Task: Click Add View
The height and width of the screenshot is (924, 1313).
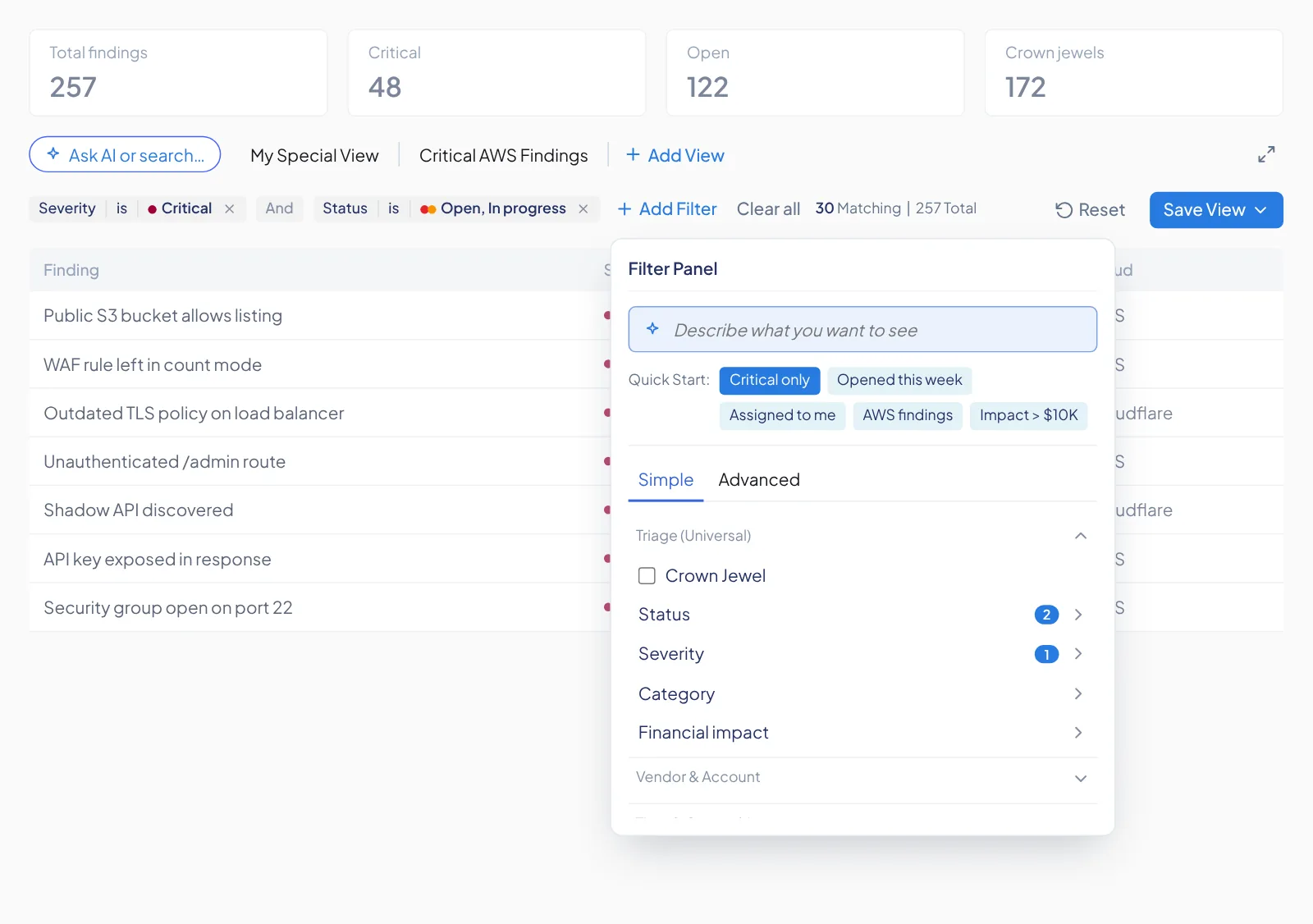Action: pyautogui.click(x=675, y=155)
